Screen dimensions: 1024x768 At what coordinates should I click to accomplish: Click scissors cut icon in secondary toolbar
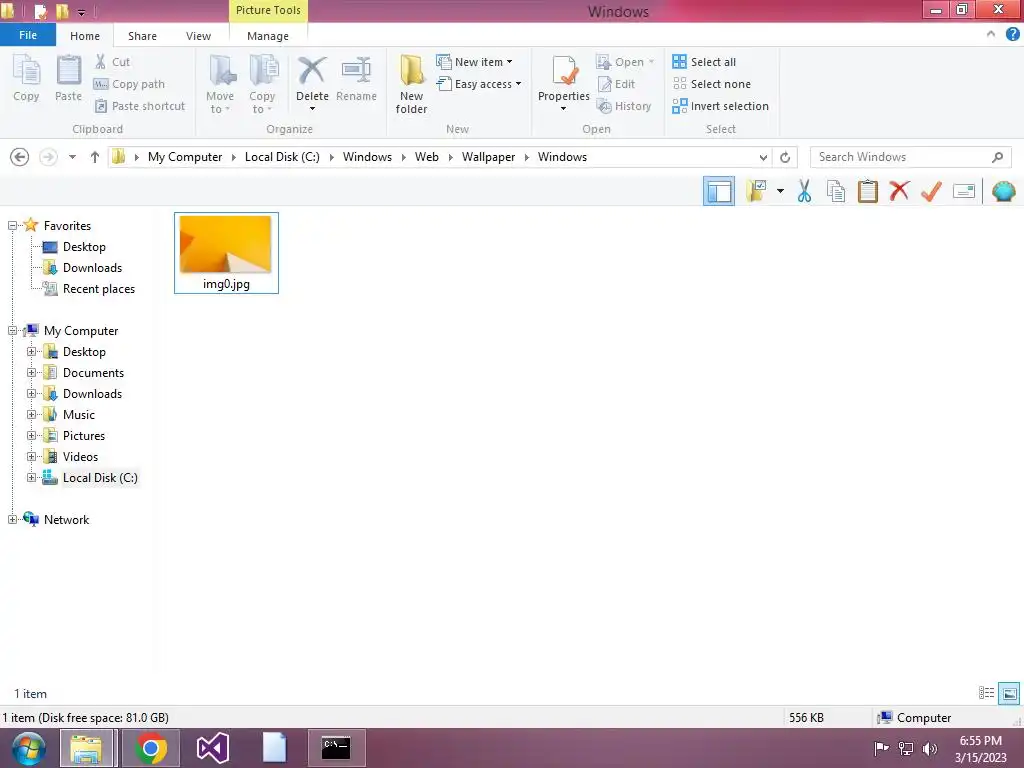805,191
